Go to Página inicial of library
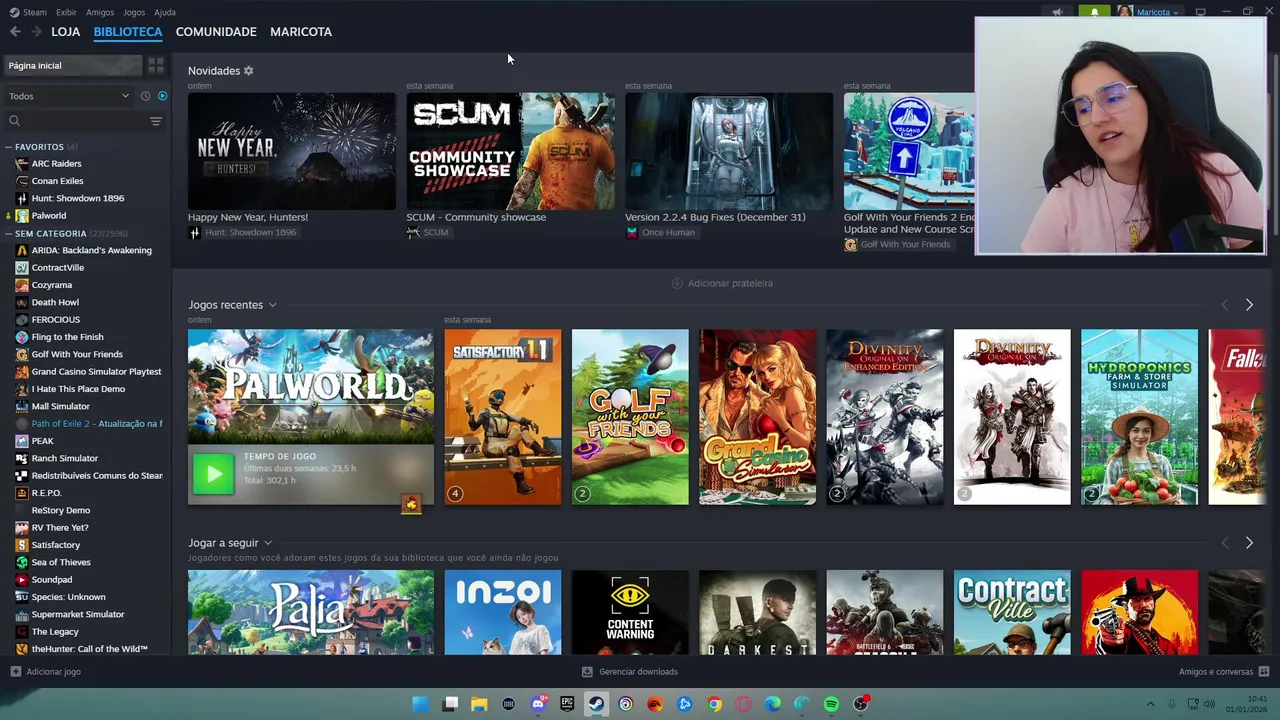 click(x=73, y=65)
